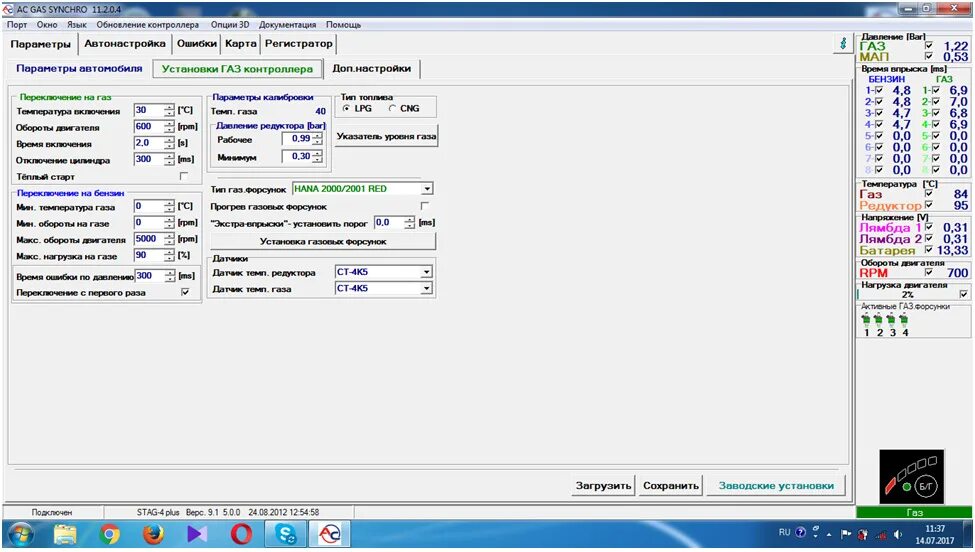Click the network signal tray icon
Viewport: 975px width, 552px height.
click(880, 534)
